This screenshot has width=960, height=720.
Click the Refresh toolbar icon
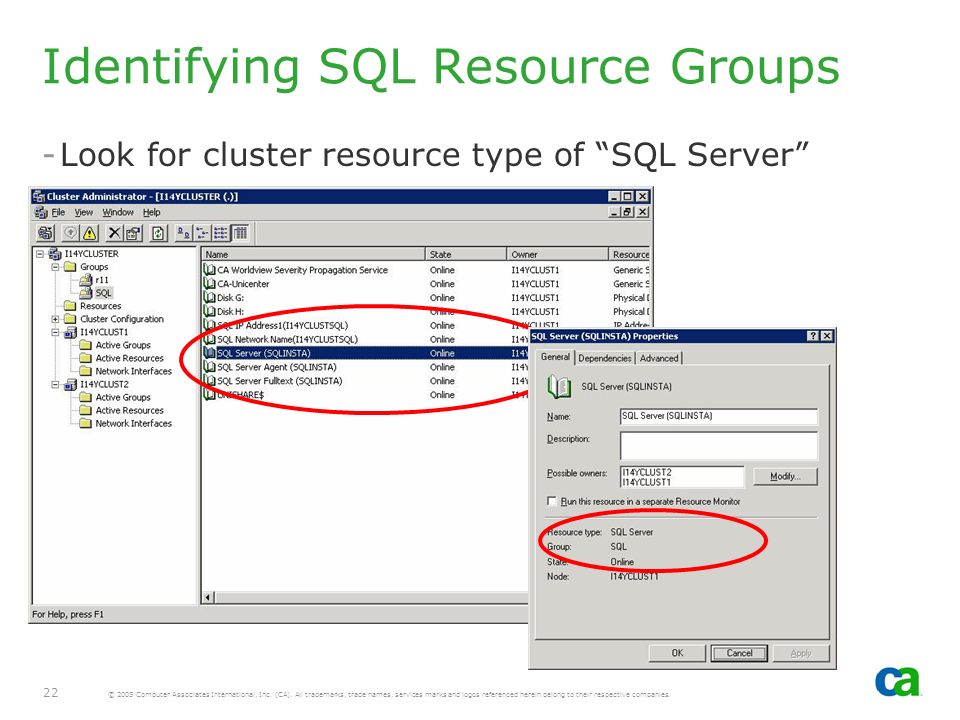[x=159, y=233]
